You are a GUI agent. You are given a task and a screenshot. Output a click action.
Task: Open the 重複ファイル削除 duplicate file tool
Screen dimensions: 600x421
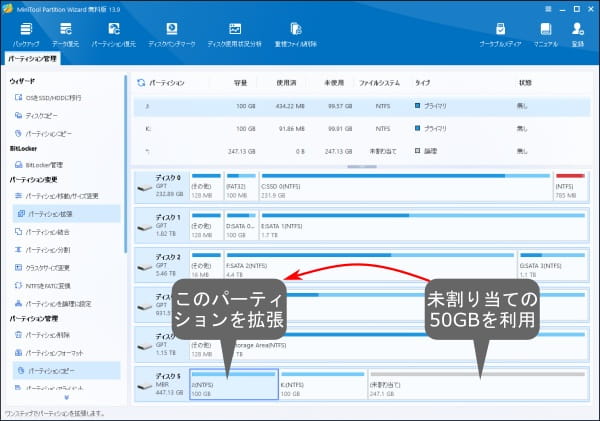click(296, 34)
